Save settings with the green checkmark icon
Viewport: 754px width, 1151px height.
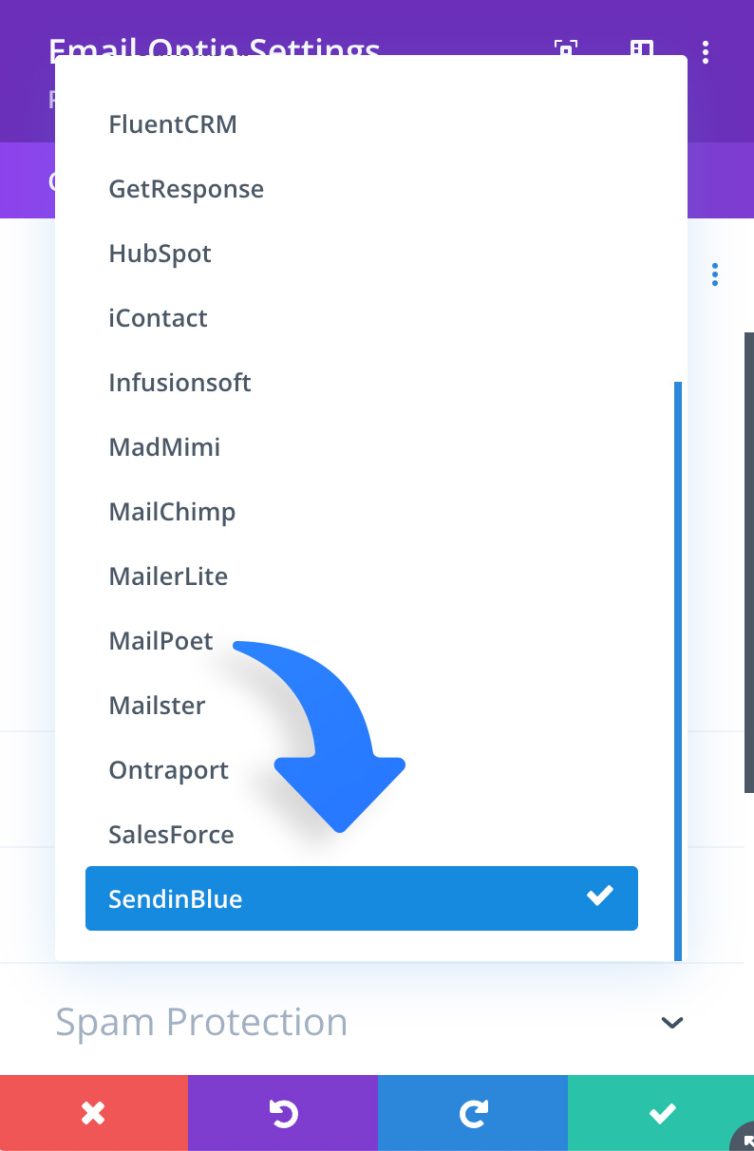660,1112
